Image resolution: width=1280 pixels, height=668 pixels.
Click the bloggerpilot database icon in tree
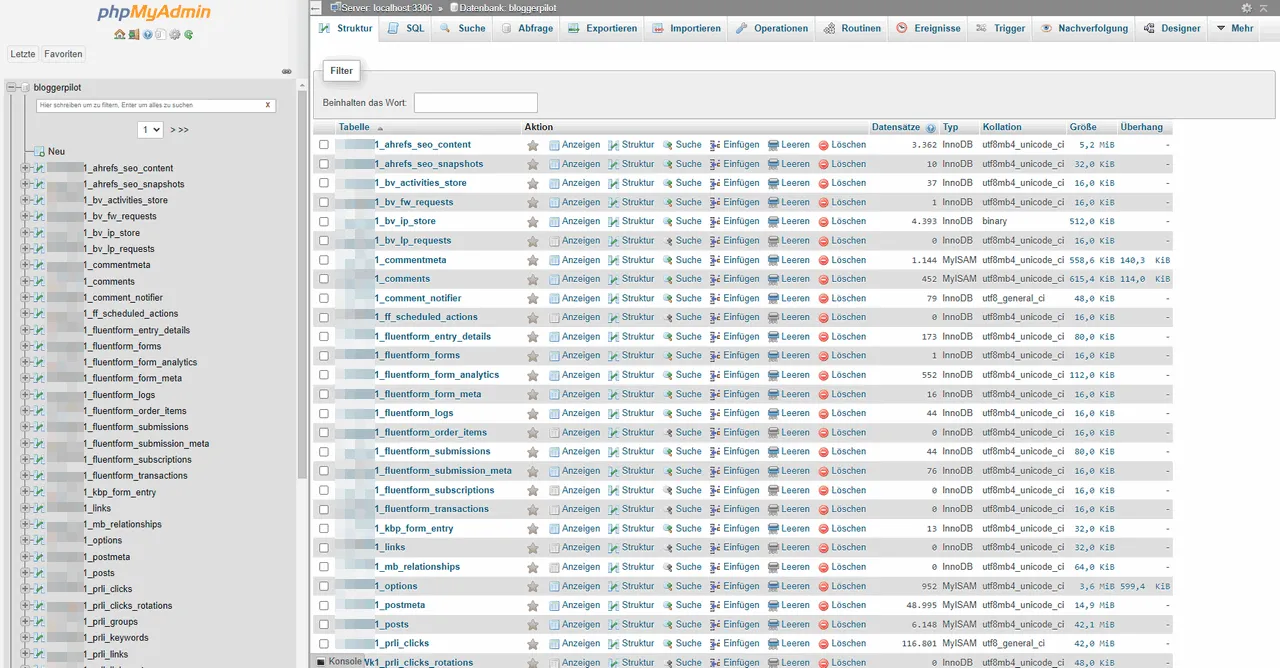pos(25,88)
